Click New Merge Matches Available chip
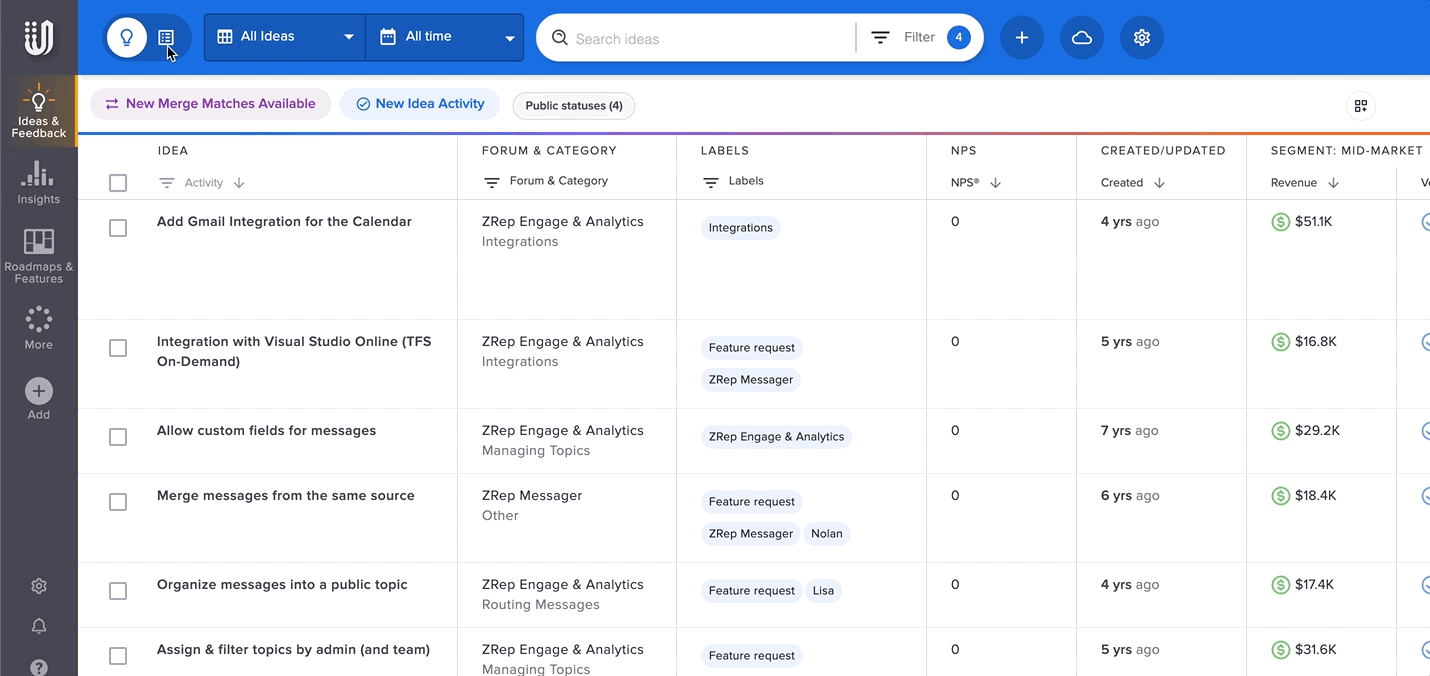 [210, 104]
